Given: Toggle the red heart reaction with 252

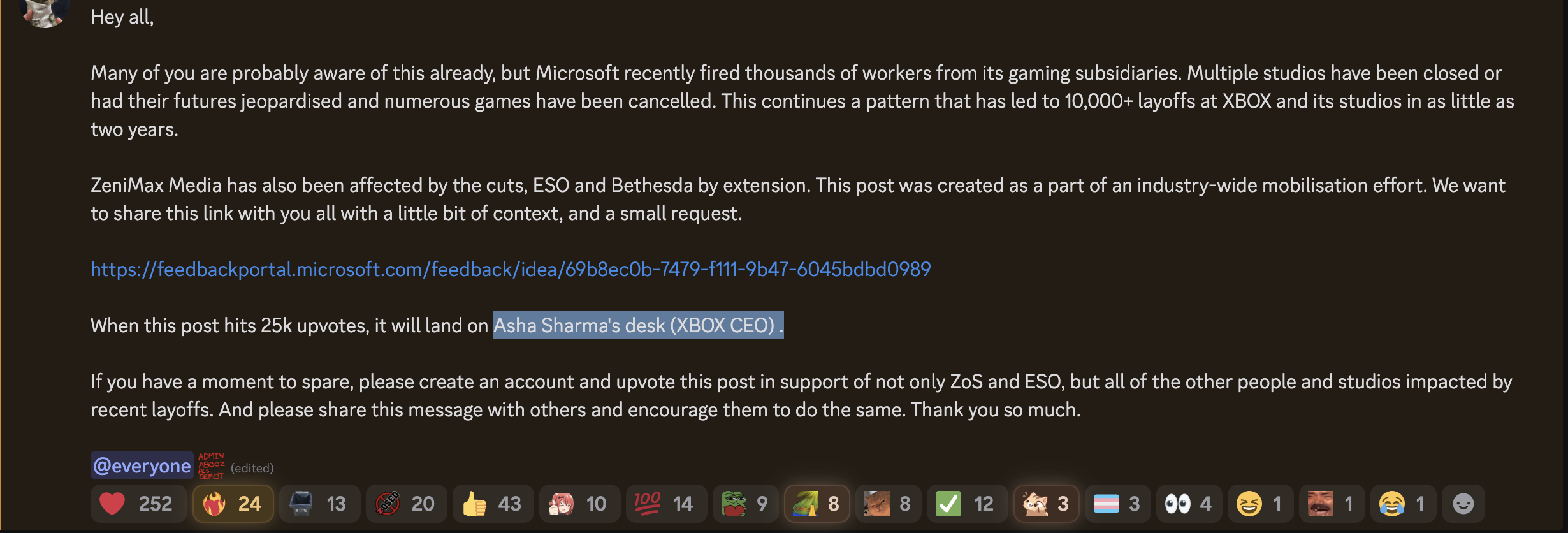Looking at the screenshot, I should pyautogui.click(x=138, y=504).
